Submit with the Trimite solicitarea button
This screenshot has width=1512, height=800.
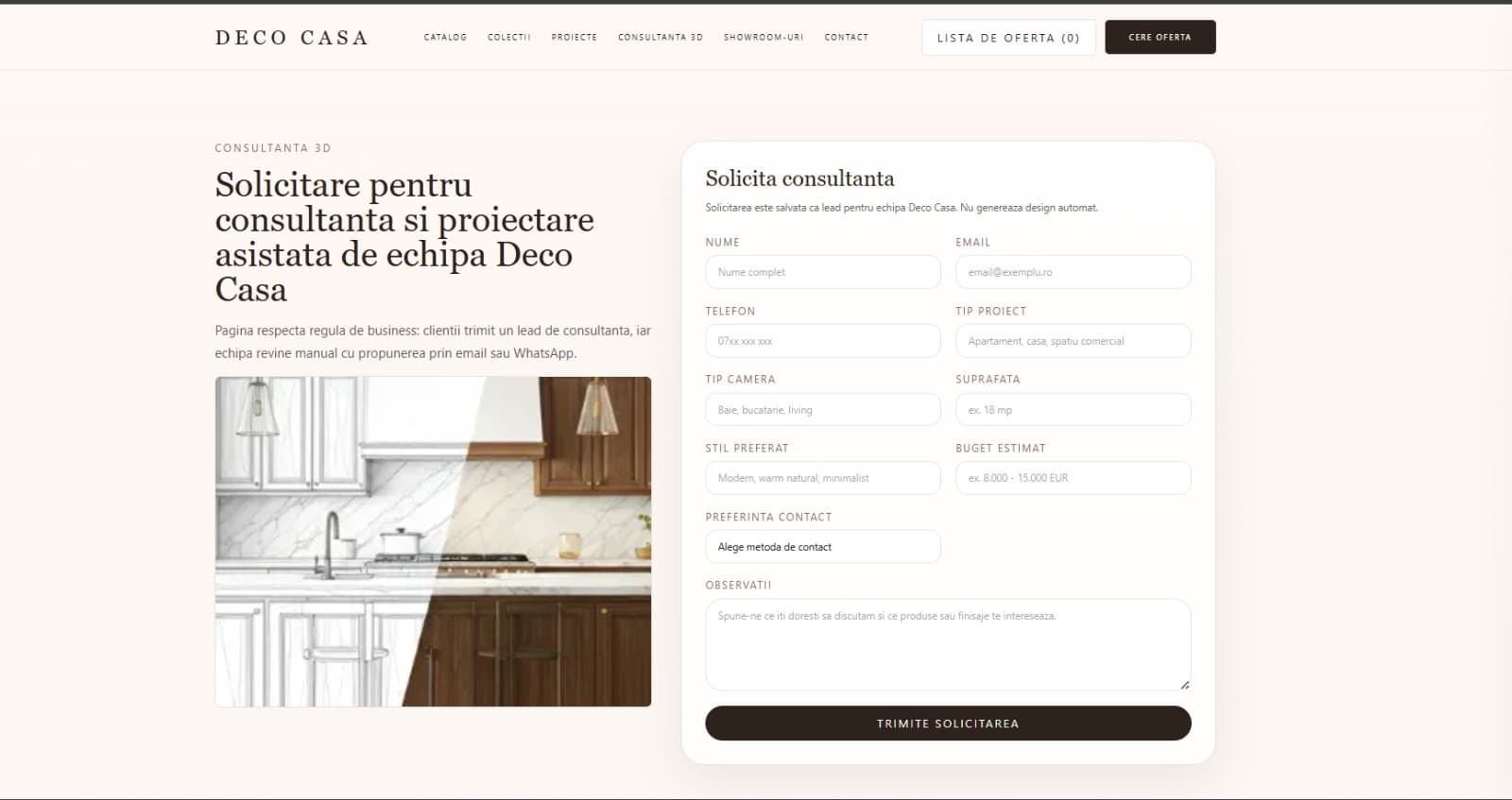[x=948, y=723]
